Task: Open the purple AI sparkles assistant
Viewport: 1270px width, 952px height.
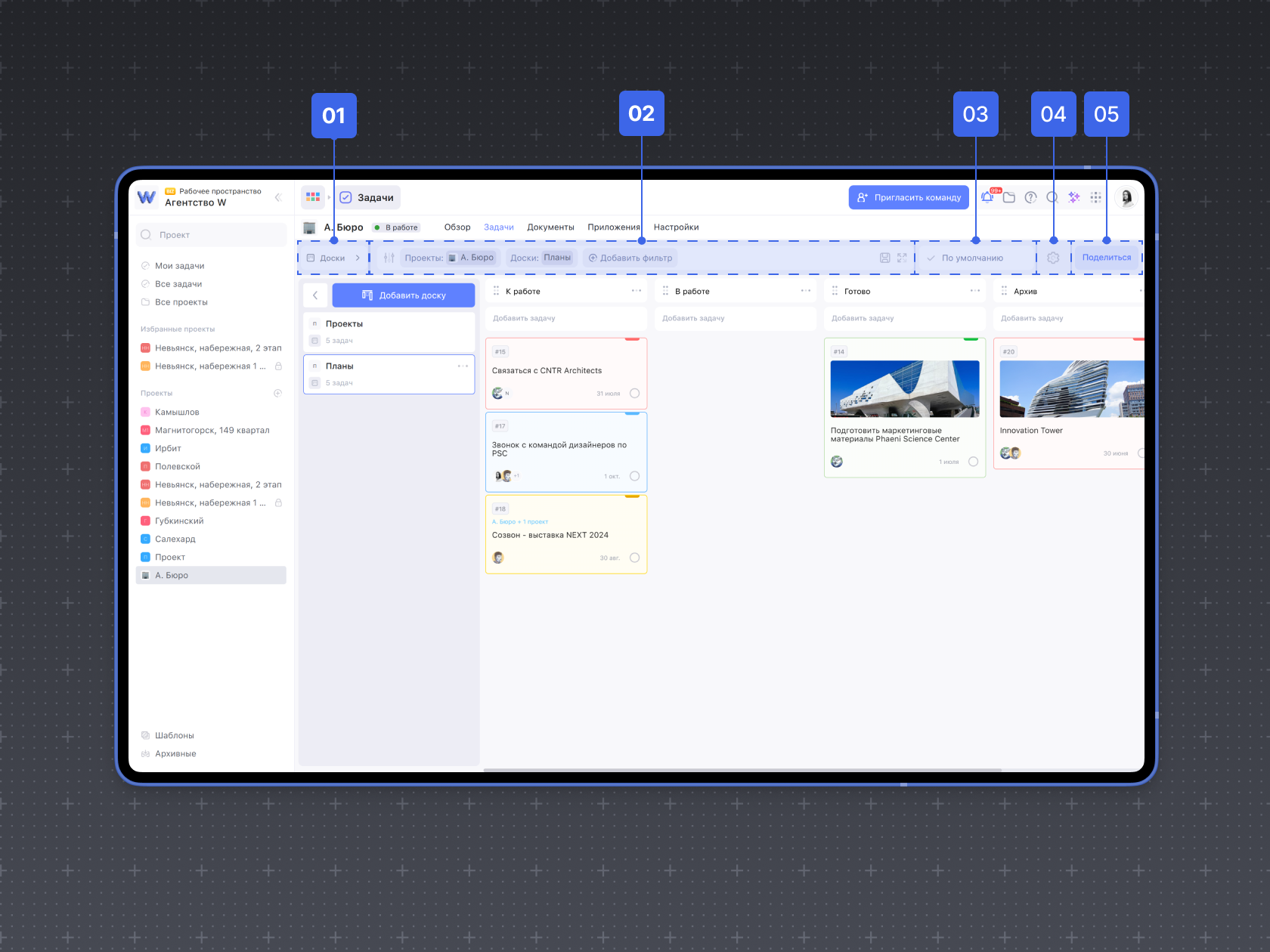Action: pos(1074,197)
